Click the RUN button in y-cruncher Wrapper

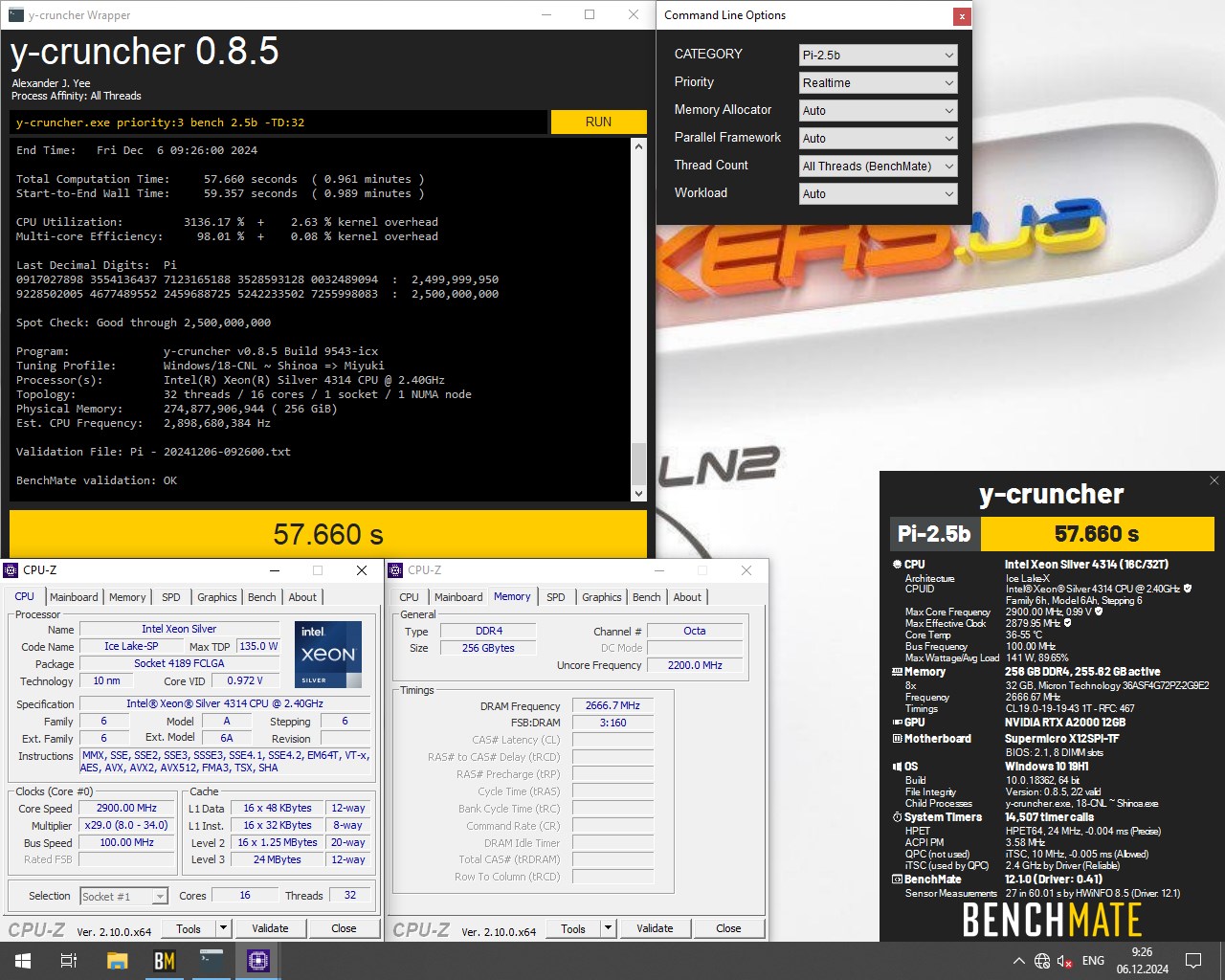[x=598, y=122]
